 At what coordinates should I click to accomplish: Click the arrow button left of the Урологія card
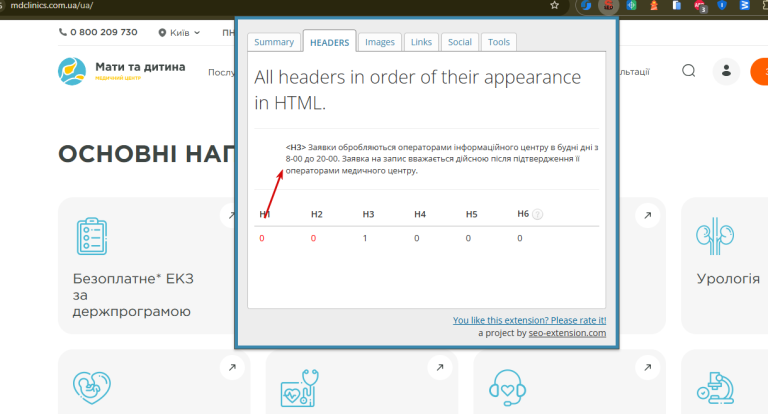click(648, 215)
